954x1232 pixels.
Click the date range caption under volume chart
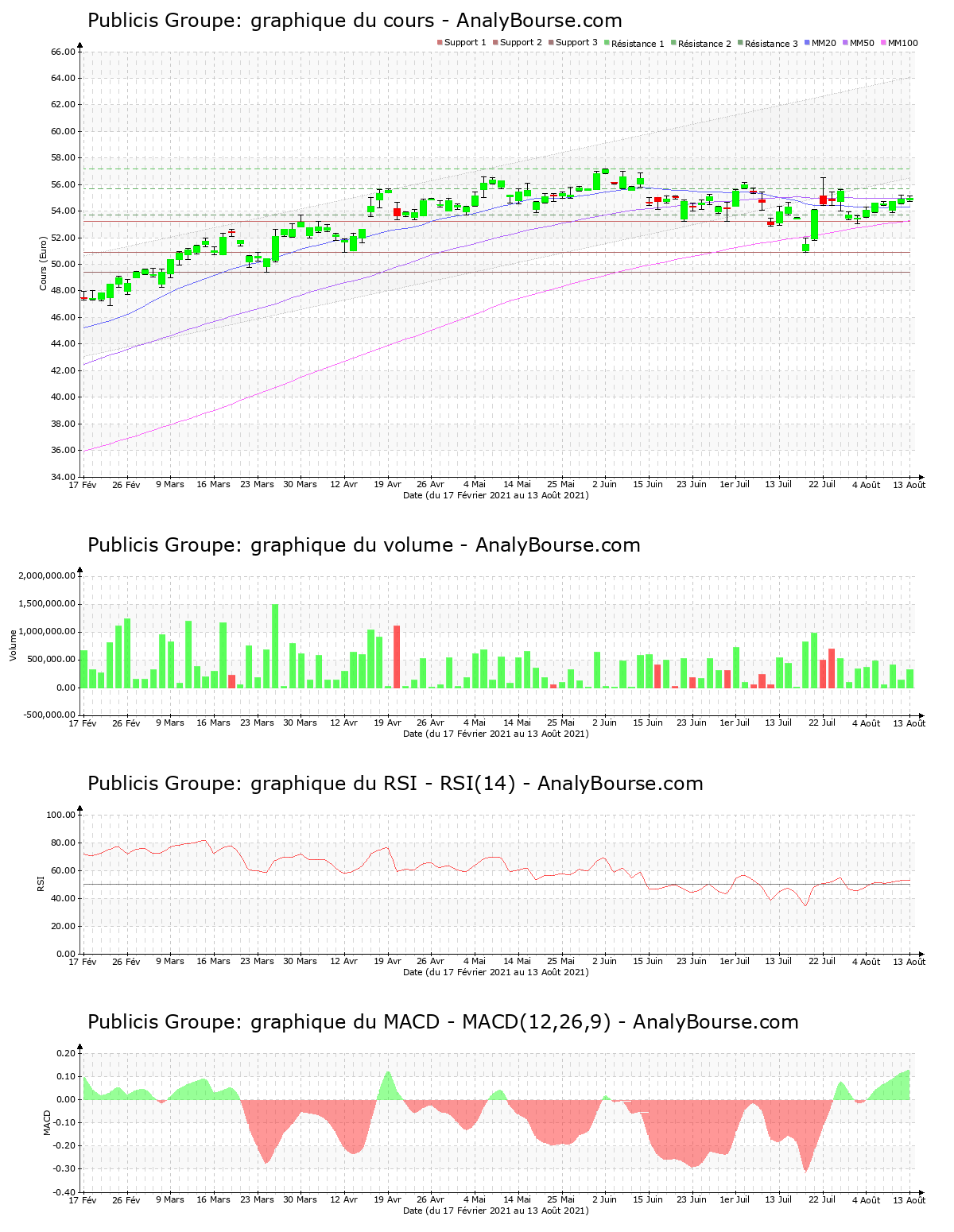coord(496,734)
